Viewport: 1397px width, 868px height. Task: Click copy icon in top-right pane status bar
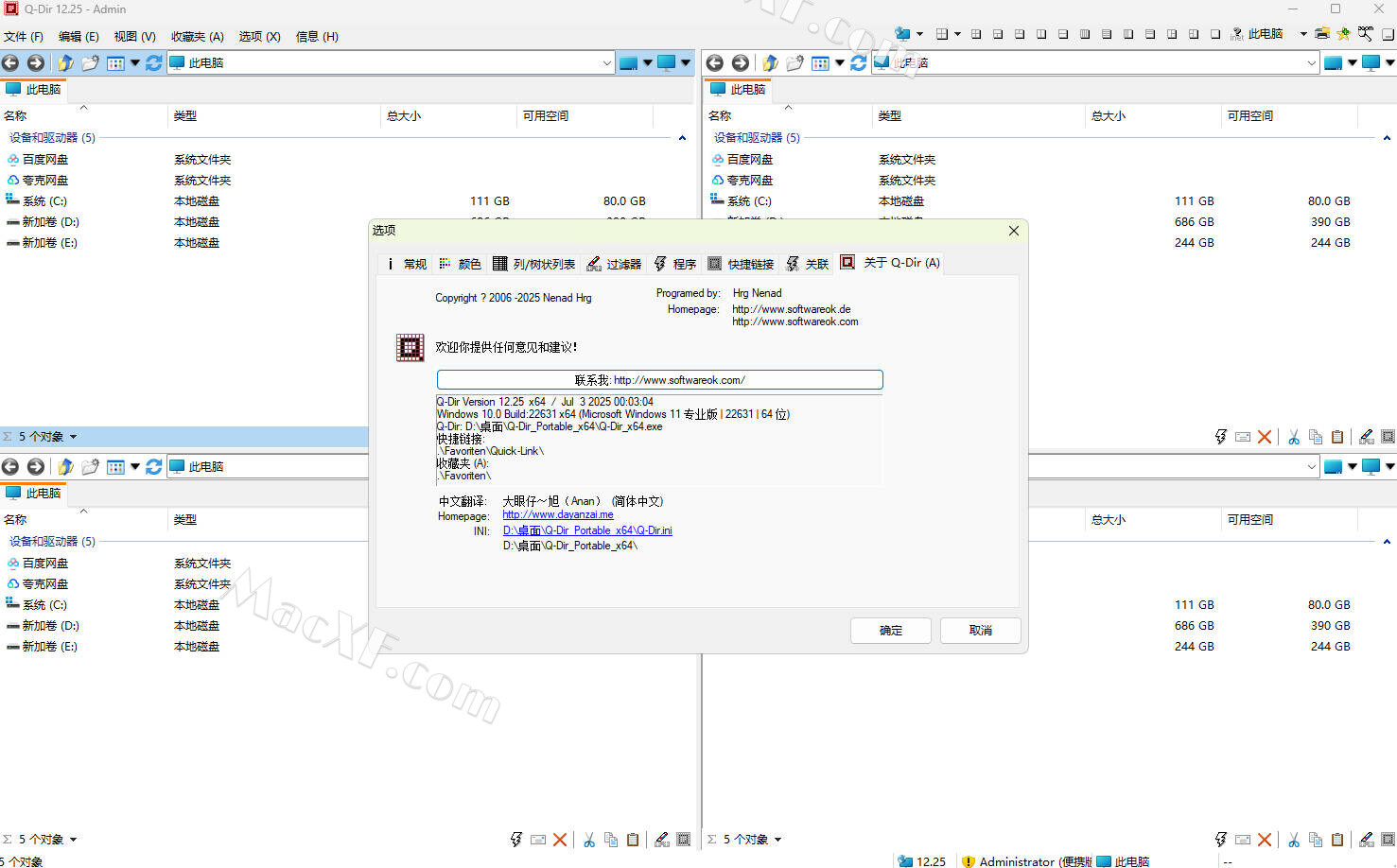pos(1316,437)
